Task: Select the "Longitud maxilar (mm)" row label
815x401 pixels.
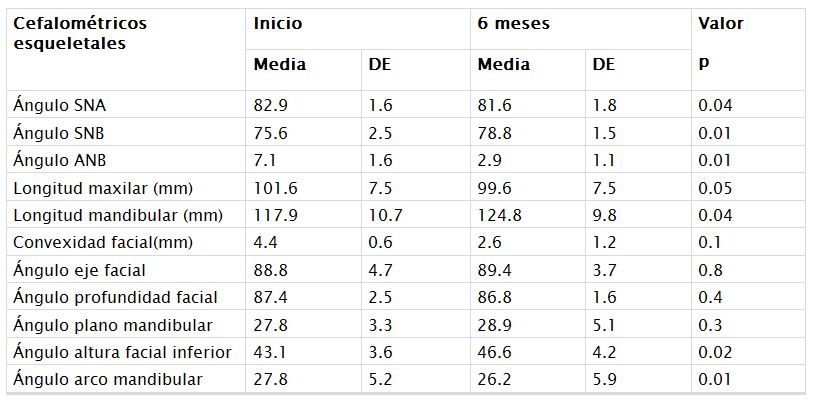Action: (103, 188)
